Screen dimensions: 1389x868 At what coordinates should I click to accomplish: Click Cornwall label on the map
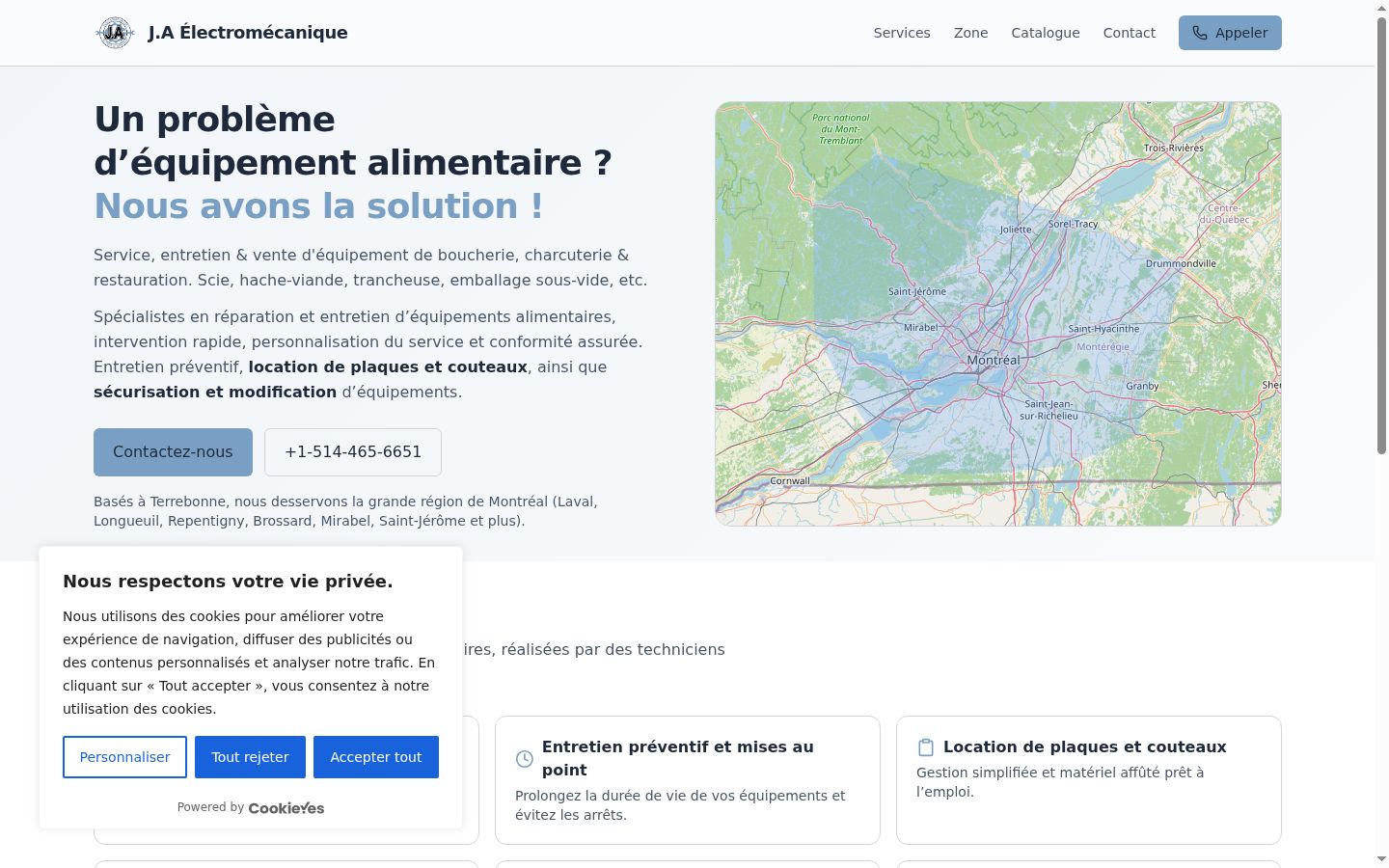(x=790, y=480)
